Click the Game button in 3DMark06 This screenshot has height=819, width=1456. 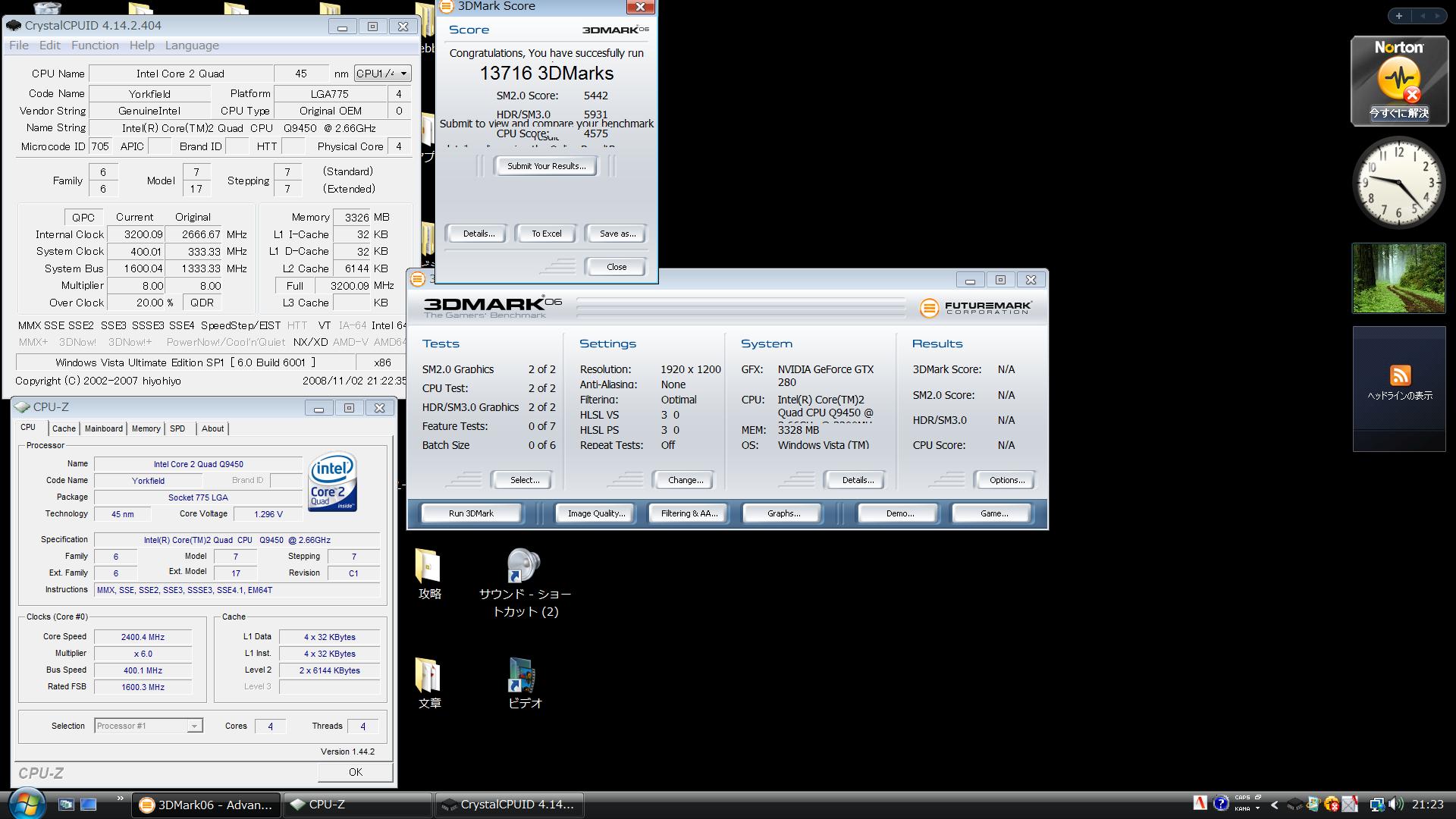coord(993,513)
